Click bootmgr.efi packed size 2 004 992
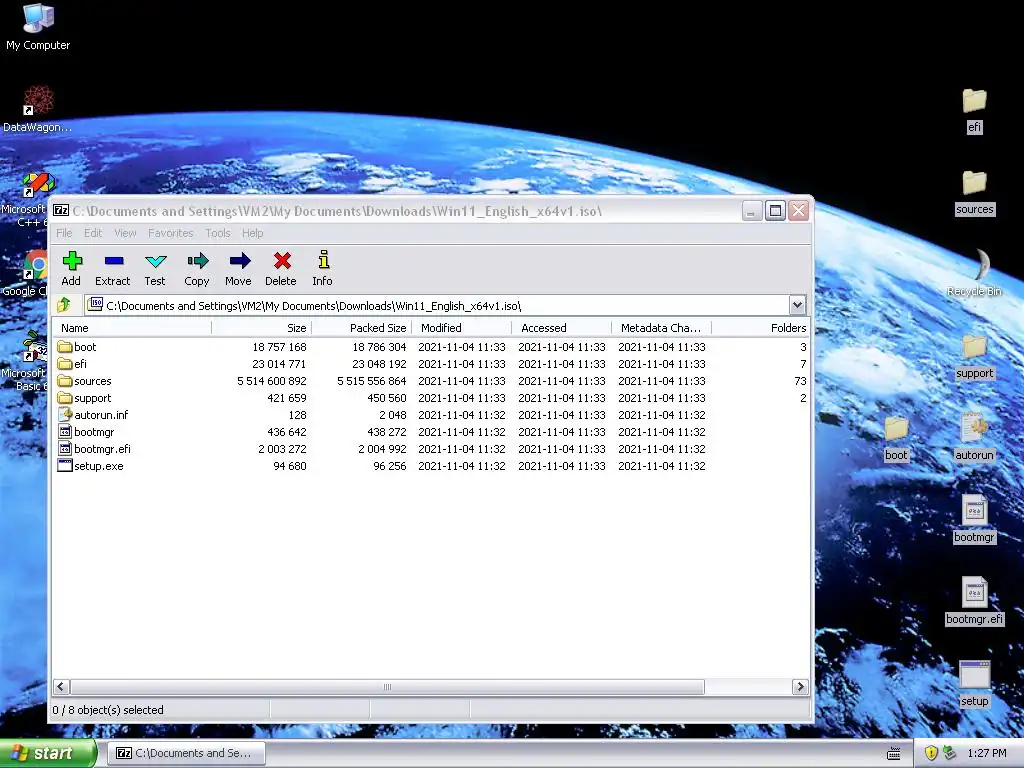Image resolution: width=1024 pixels, height=768 pixels. tap(382, 449)
